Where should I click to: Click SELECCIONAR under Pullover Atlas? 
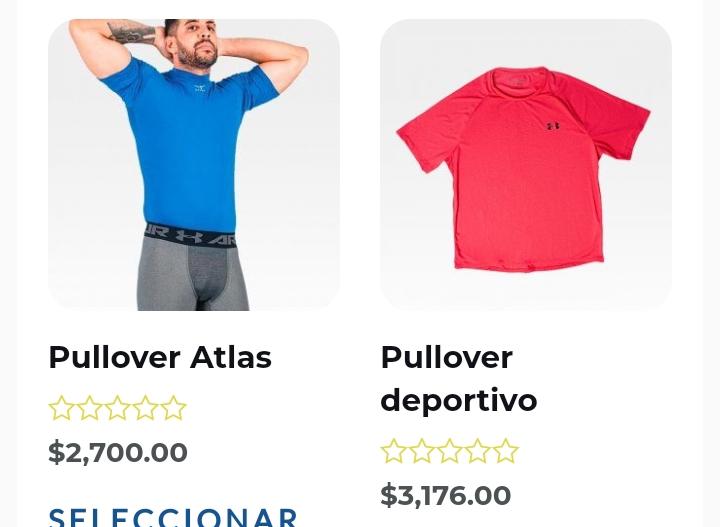point(173,517)
